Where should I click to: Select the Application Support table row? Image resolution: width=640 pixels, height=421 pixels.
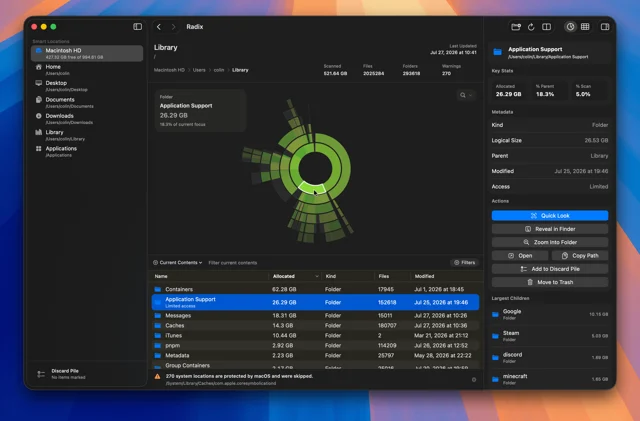[315, 302]
